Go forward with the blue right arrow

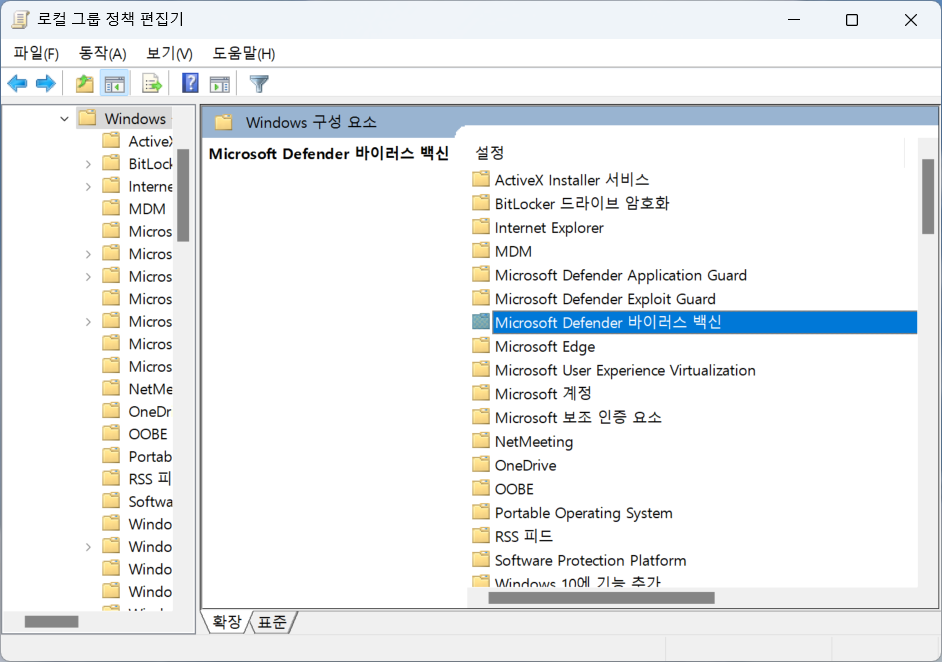point(46,84)
